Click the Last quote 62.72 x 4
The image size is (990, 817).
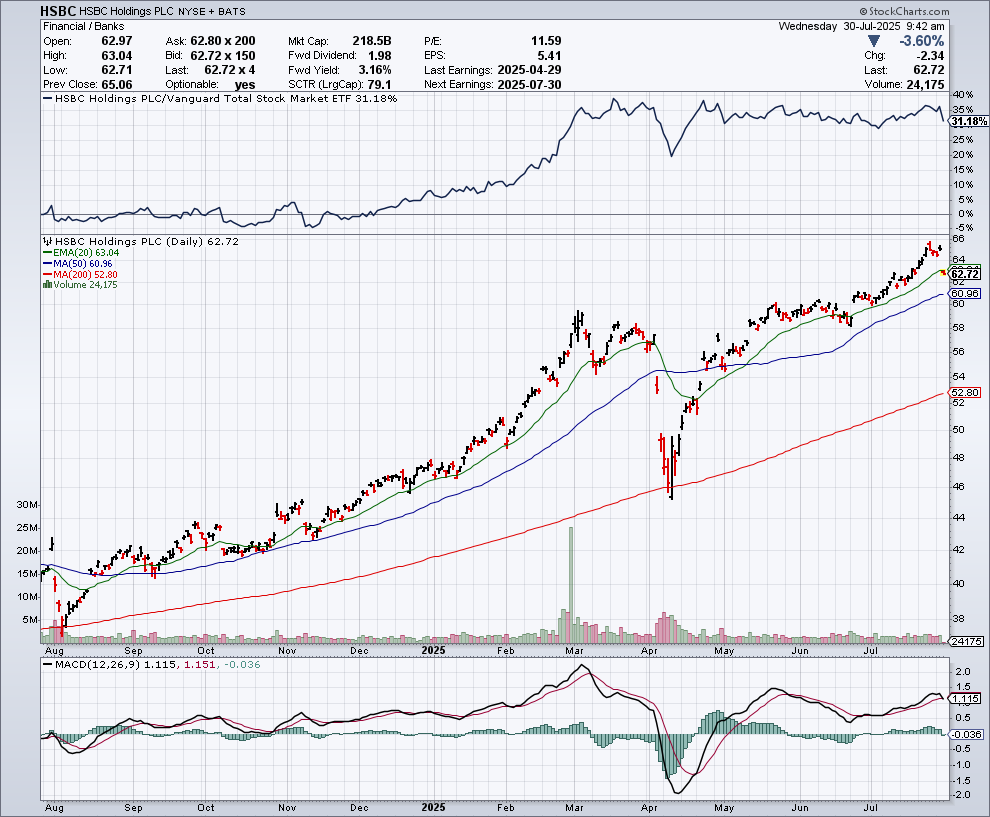point(230,70)
